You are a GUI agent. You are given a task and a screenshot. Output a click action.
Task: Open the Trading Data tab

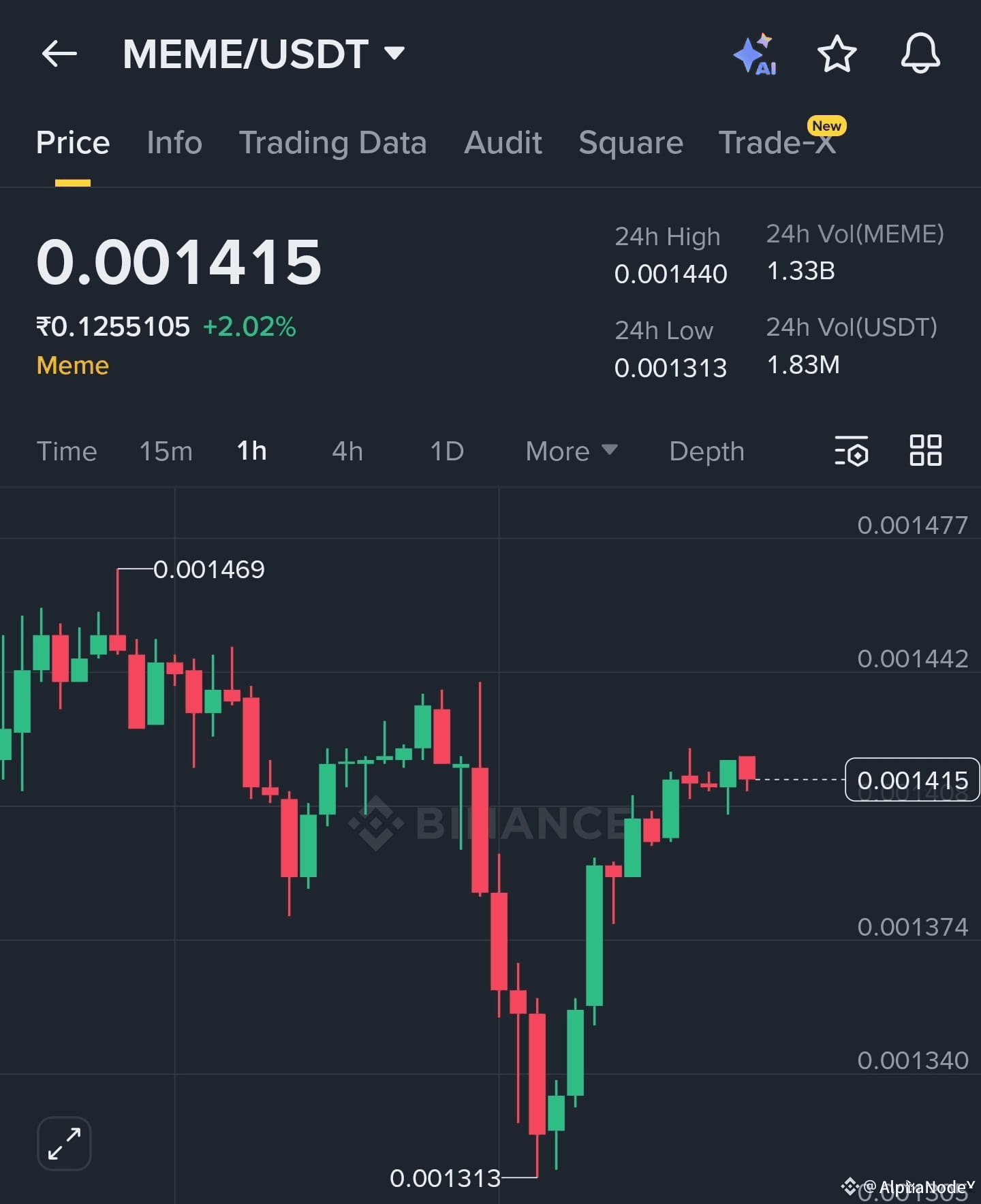332,143
